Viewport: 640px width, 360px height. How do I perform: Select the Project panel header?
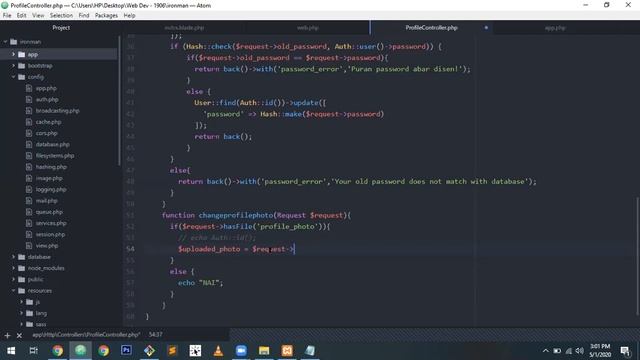61,28
